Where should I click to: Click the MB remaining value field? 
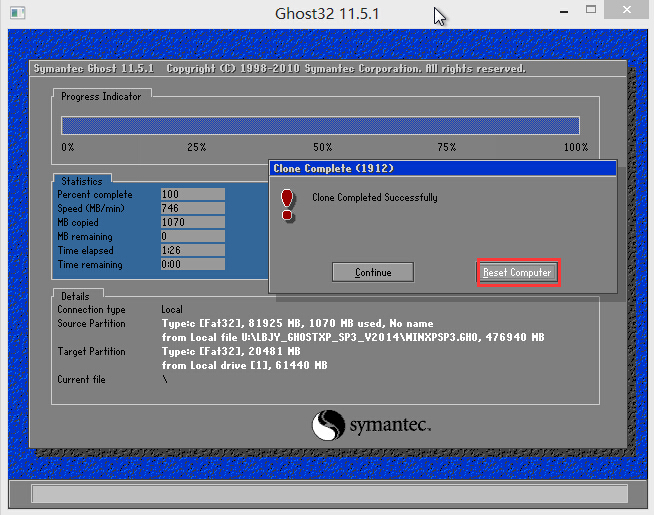(192, 236)
